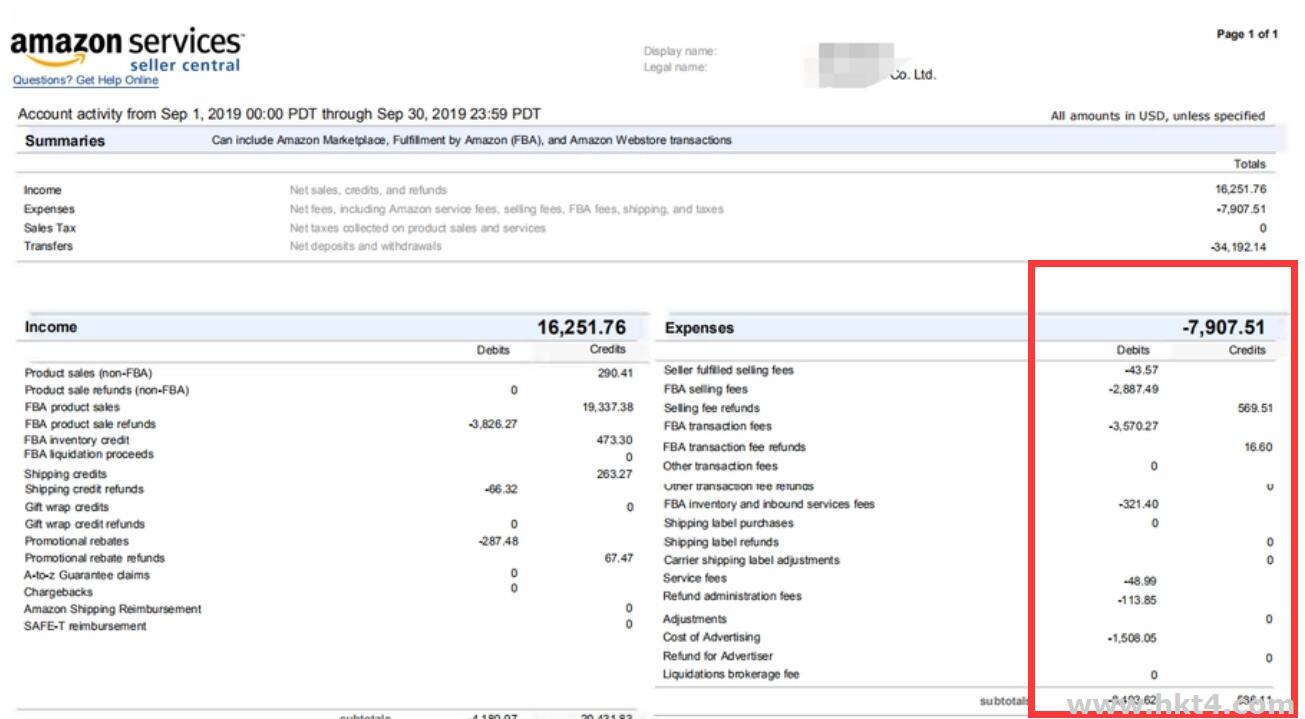Click 'All amounts in USD, unless specified' note
This screenshot has height=719, width=1305.
pos(1157,116)
